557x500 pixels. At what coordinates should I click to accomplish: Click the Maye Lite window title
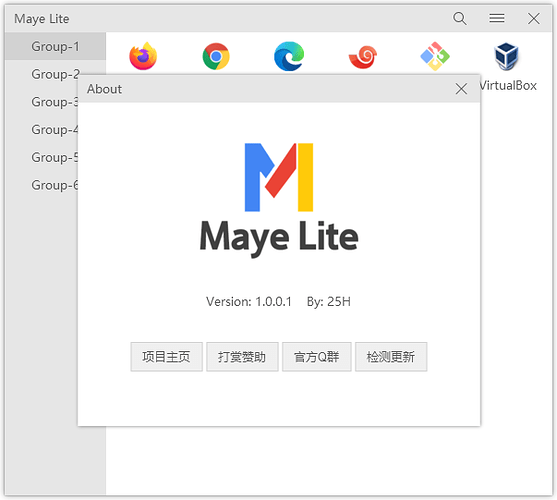click(x=42, y=19)
